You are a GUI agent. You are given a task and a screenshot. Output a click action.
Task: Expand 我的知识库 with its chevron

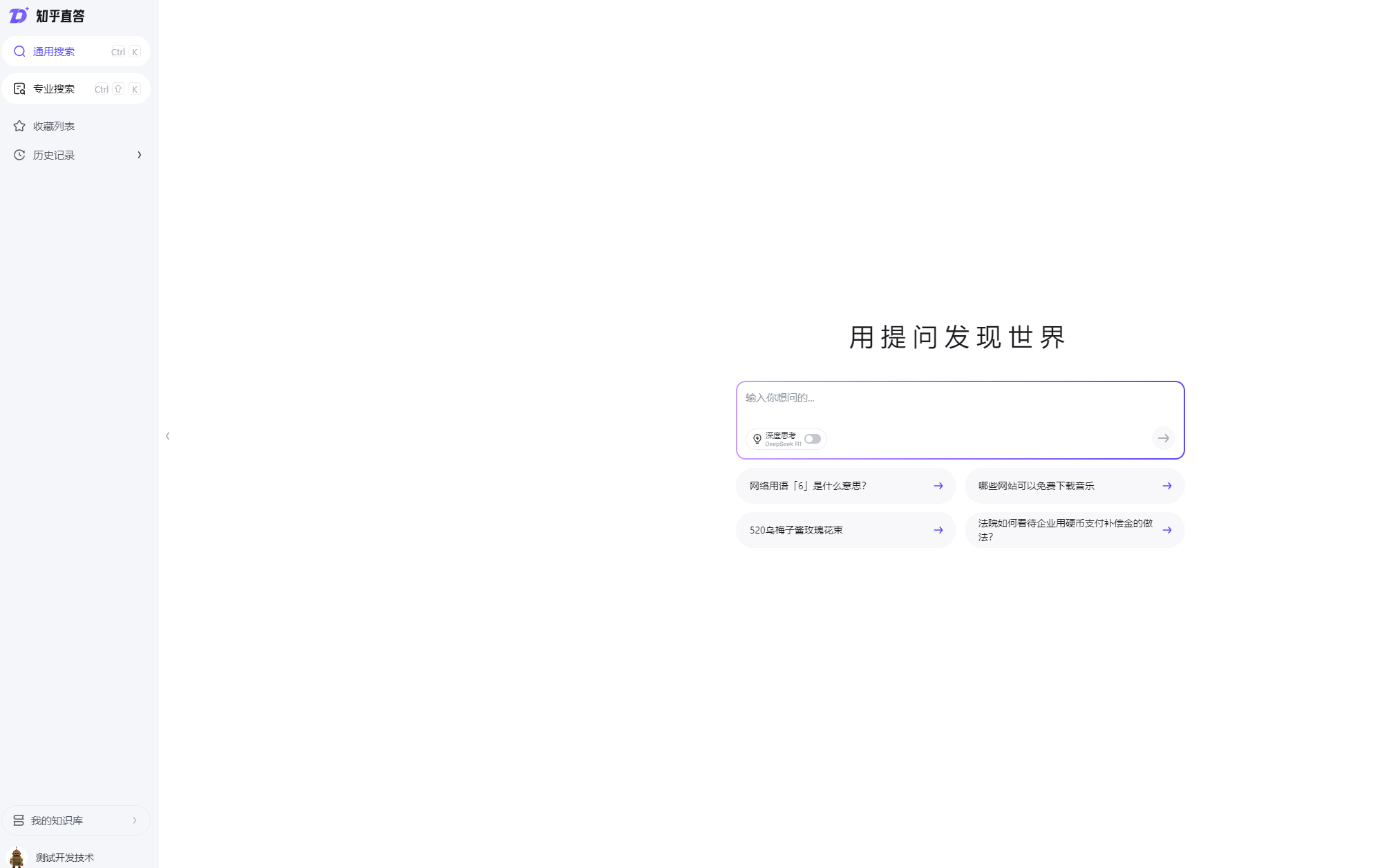(135, 820)
